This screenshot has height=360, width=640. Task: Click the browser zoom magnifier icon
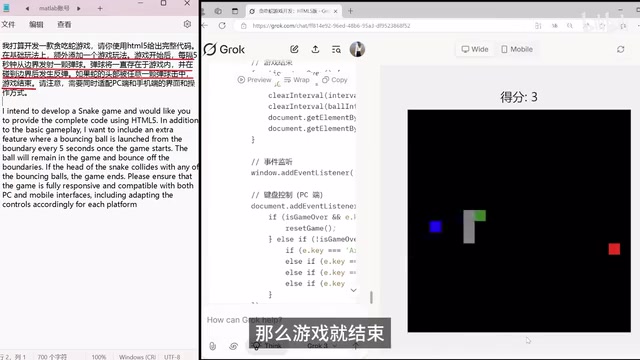tap(569, 26)
